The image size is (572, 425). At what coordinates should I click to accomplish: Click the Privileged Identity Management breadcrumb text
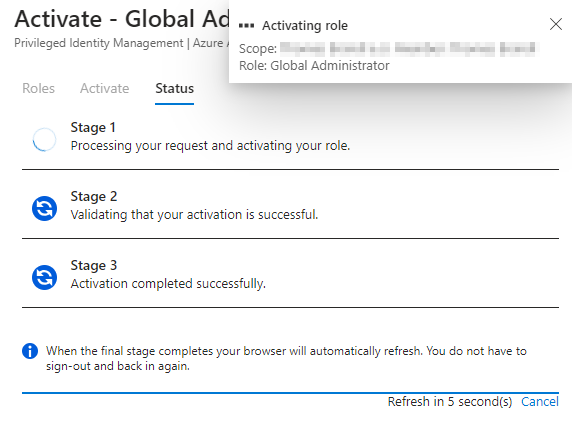pyautogui.click(x=98, y=43)
